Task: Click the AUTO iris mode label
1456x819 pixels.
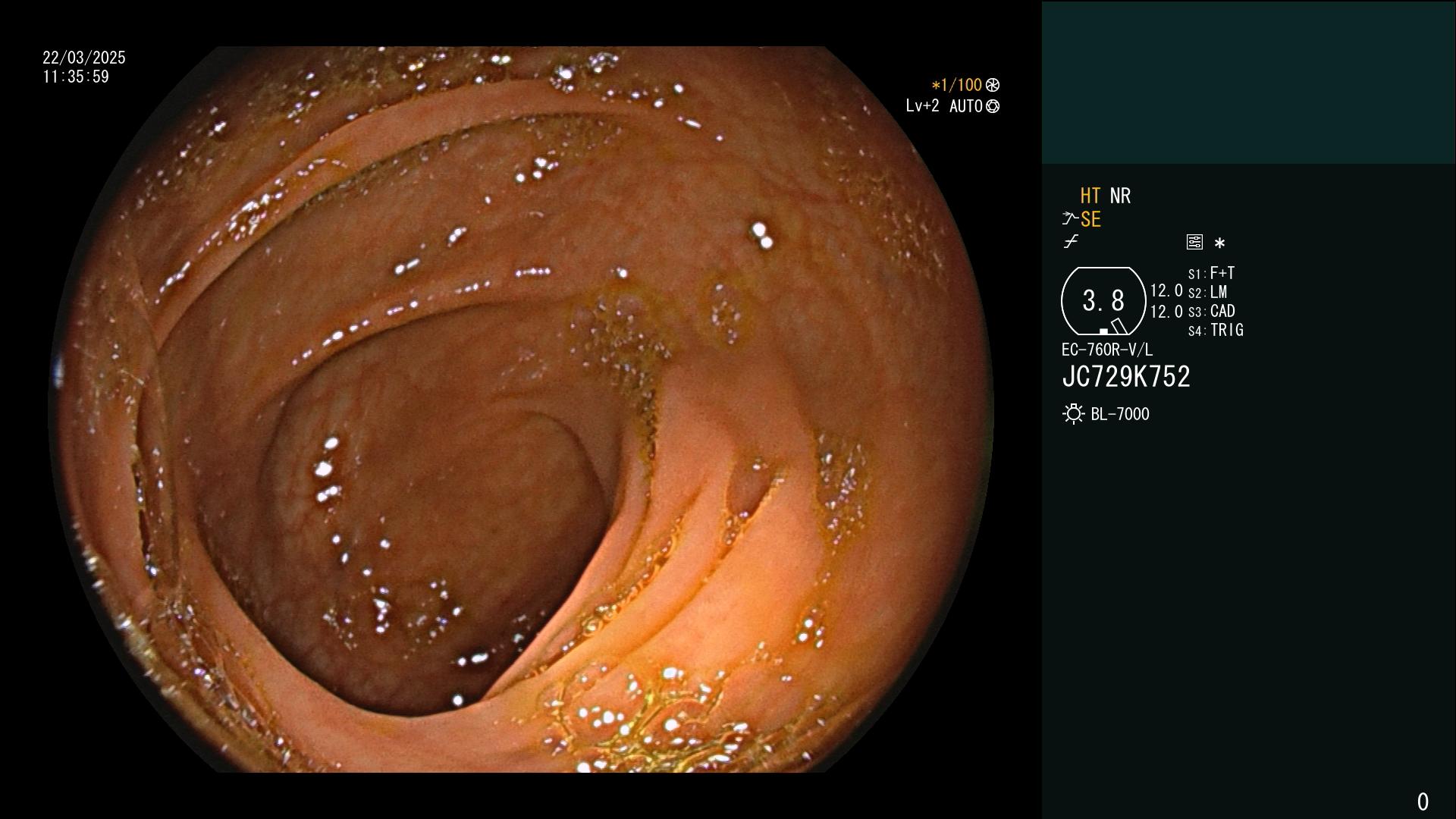Action: (x=966, y=106)
